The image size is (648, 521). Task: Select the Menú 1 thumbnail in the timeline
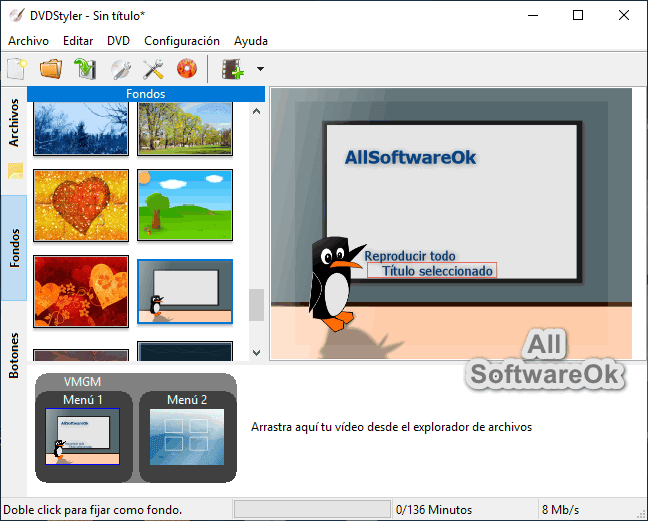click(x=83, y=436)
